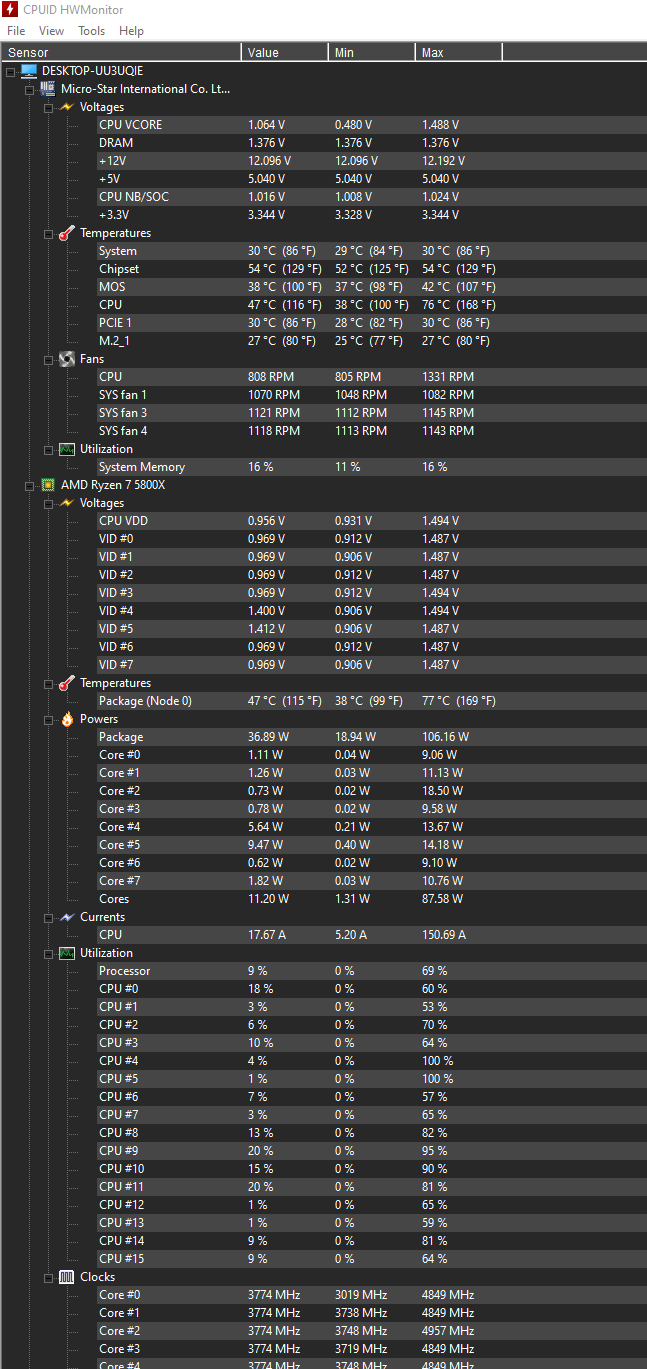Collapse the motherboard Voltages group
This screenshot has width=647, height=1369.
point(48,107)
